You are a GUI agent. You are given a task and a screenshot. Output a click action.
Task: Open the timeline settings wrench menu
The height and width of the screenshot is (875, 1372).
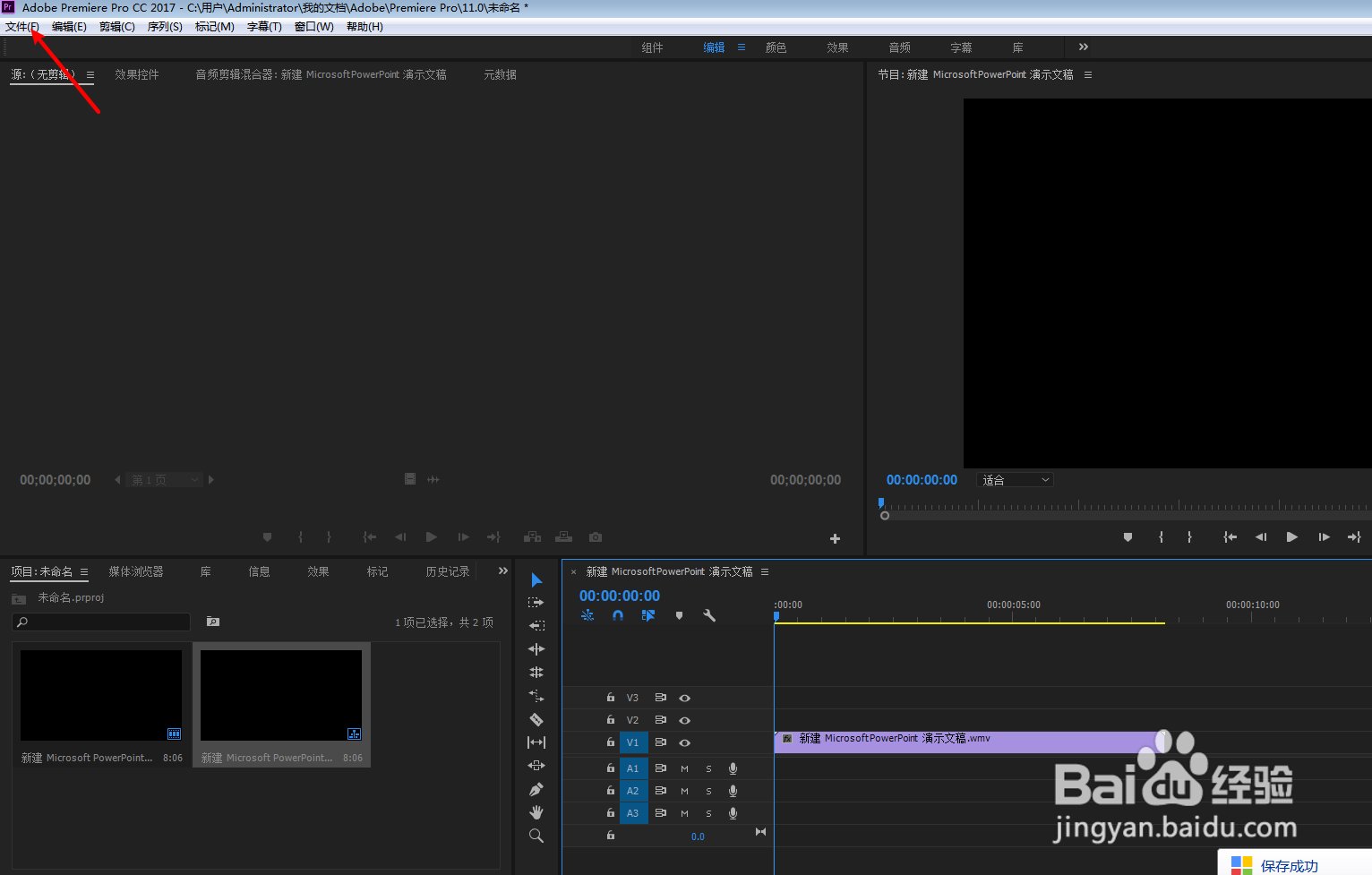710,615
